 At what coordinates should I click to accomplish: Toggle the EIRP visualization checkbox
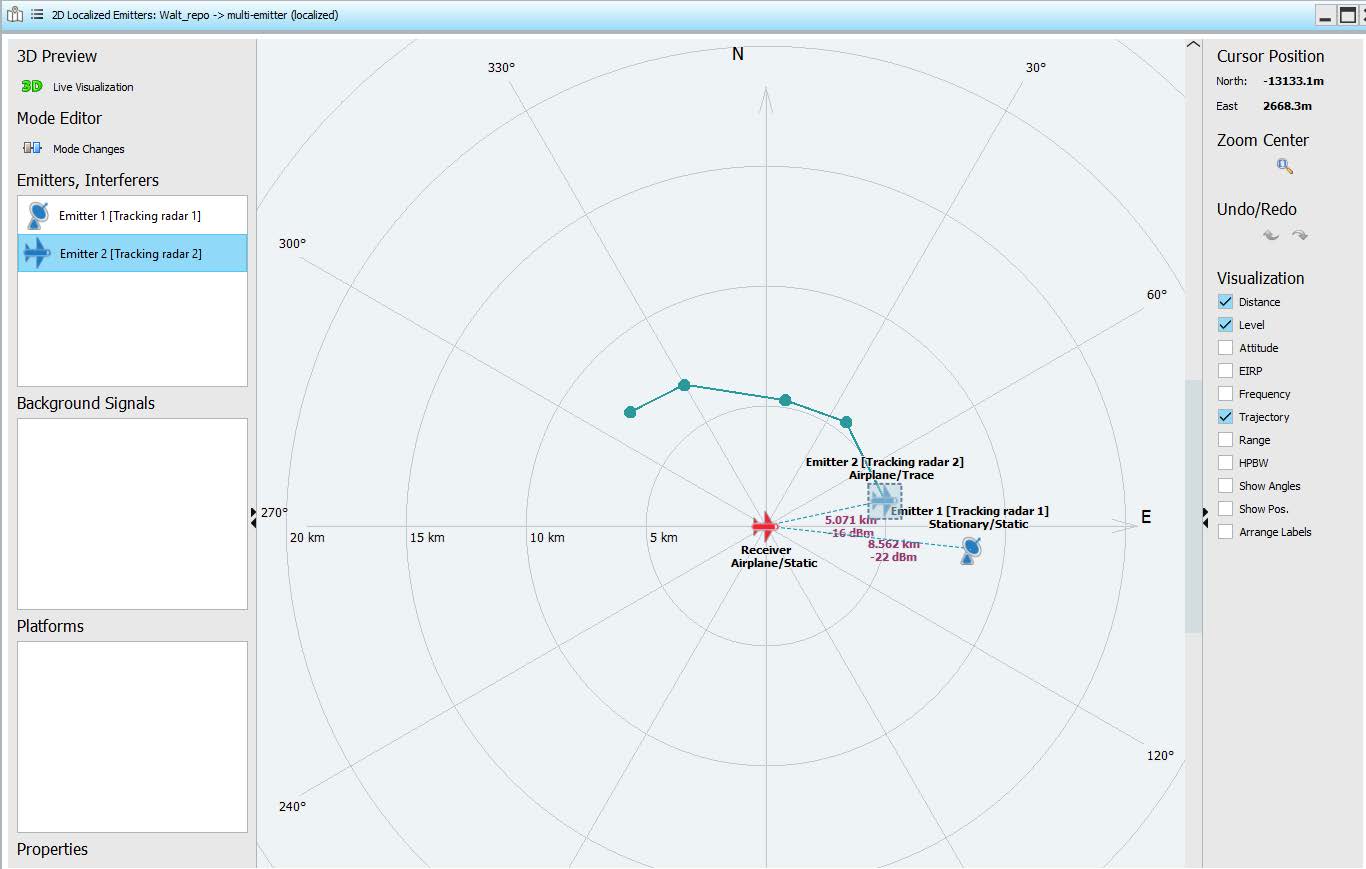(1225, 371)
